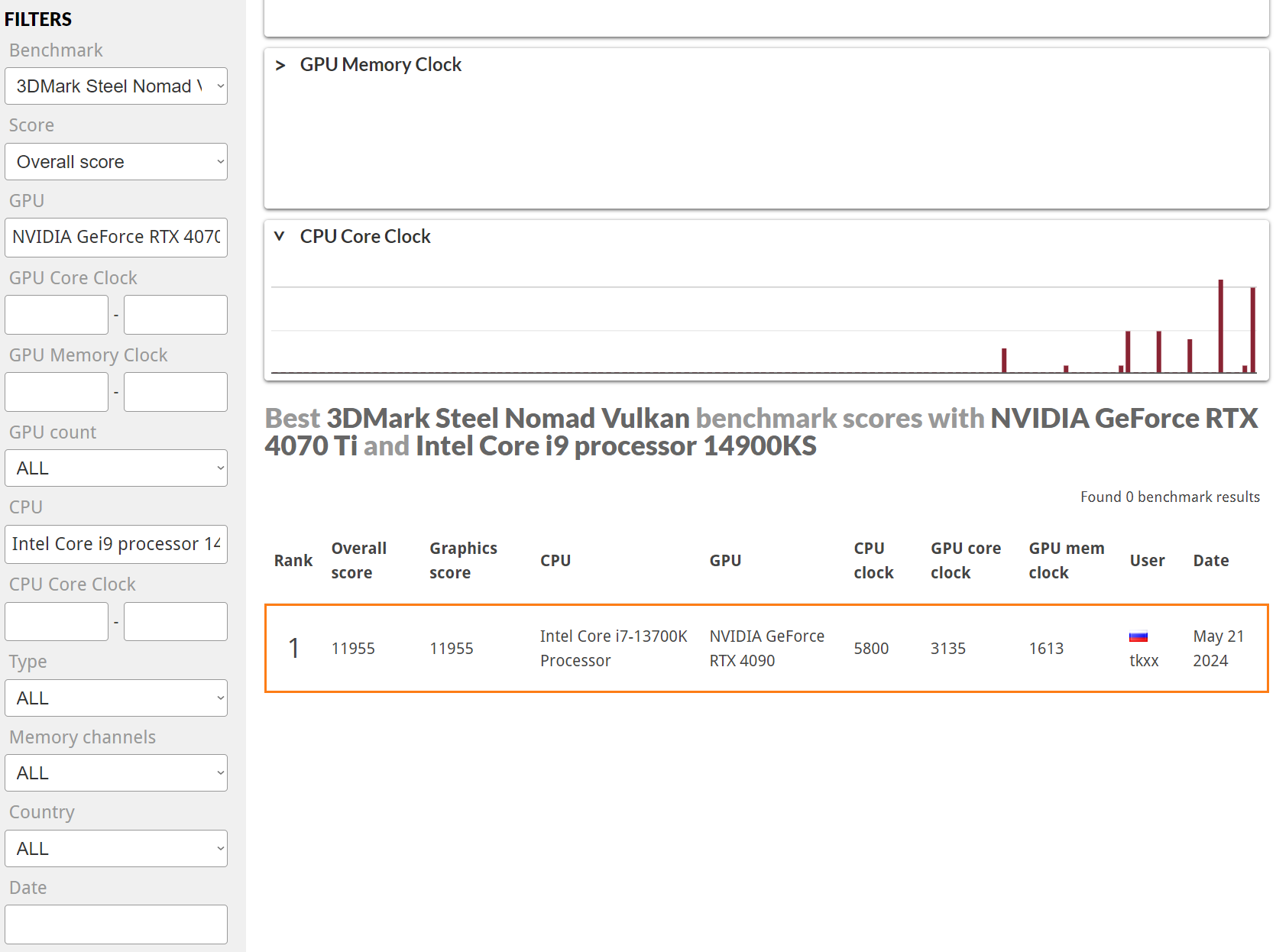Open the Score dropdown

point(116,162)
